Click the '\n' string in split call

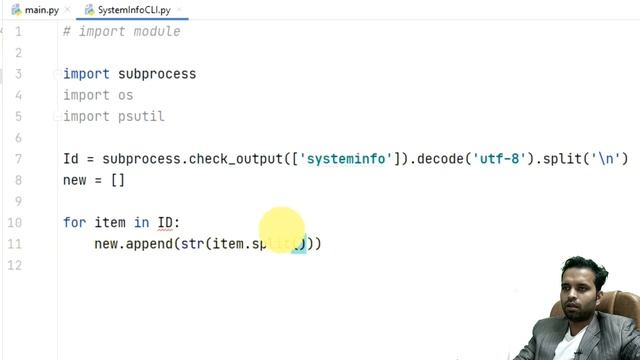[x=605, y=159]
